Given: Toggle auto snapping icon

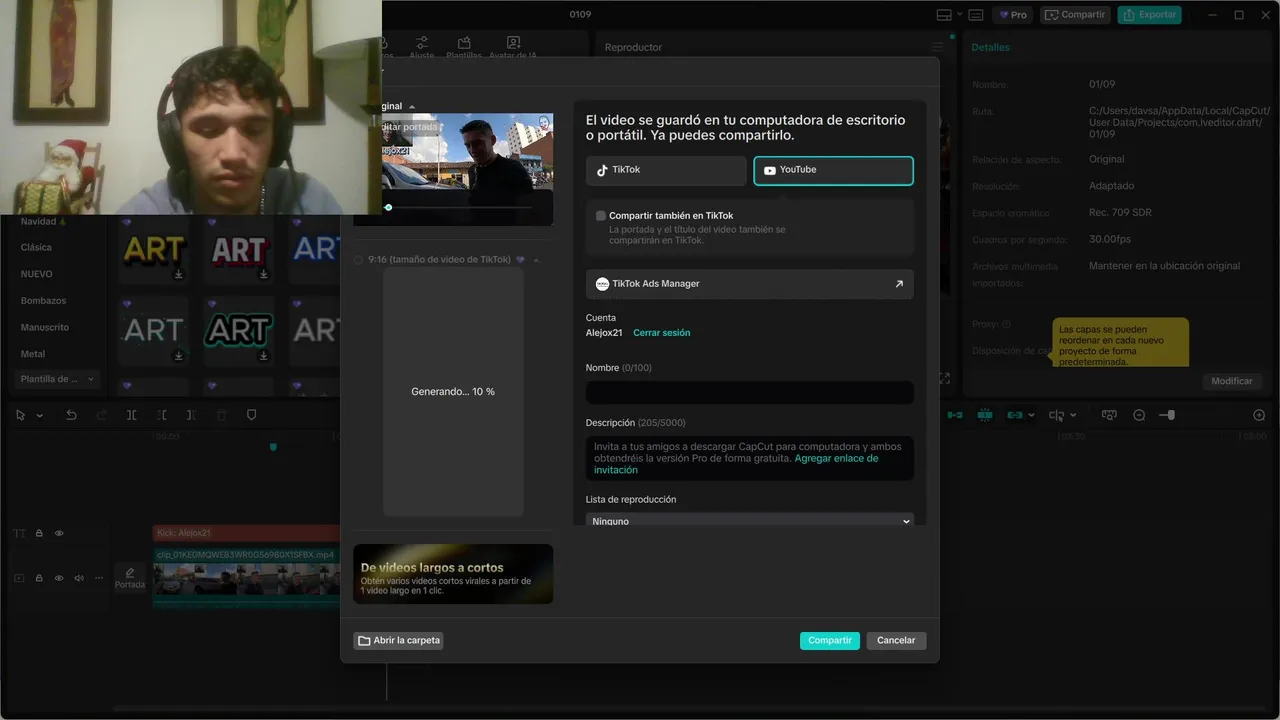Looking at the screenshot, I should pos(985,415).
